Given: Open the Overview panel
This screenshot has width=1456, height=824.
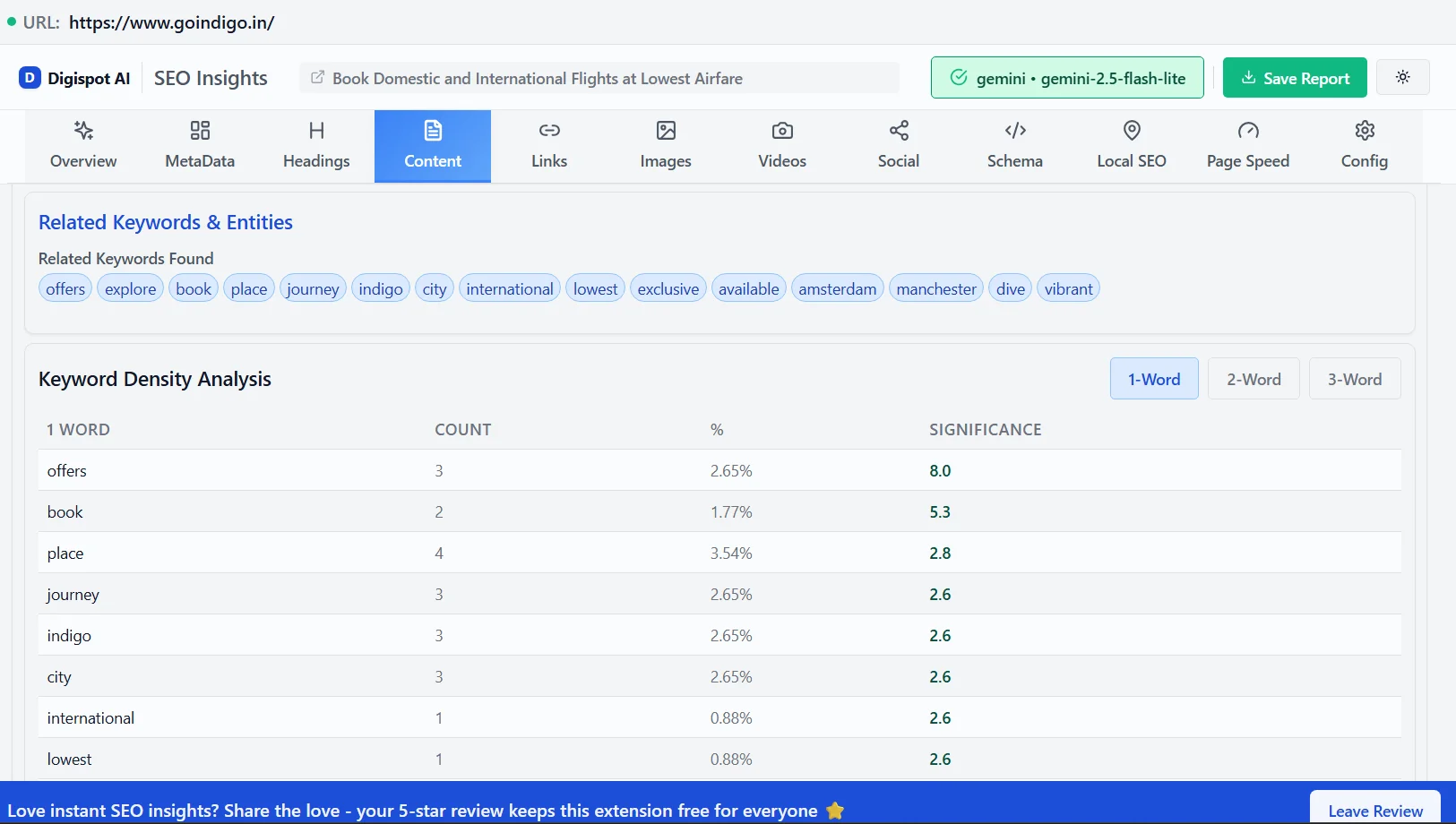Looking at the screenshot, I should 83,144.
